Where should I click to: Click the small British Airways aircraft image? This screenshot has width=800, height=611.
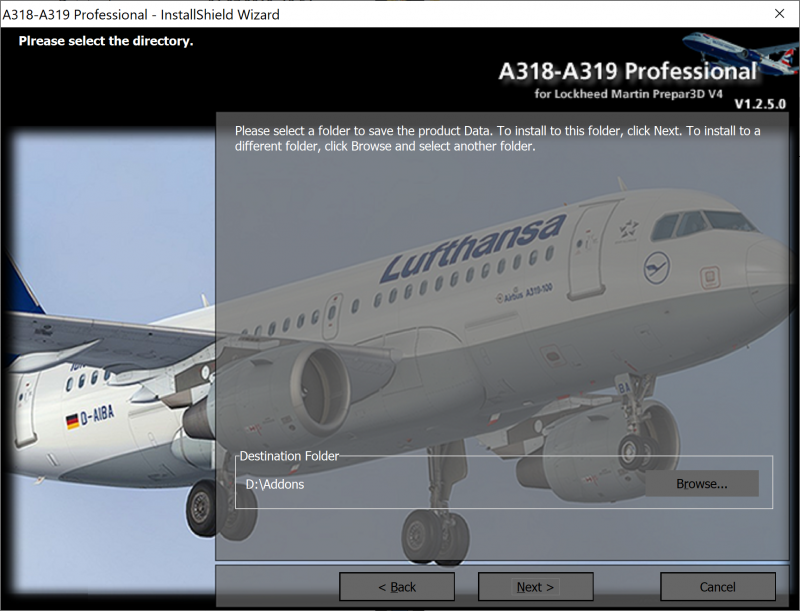coord(740,52)
